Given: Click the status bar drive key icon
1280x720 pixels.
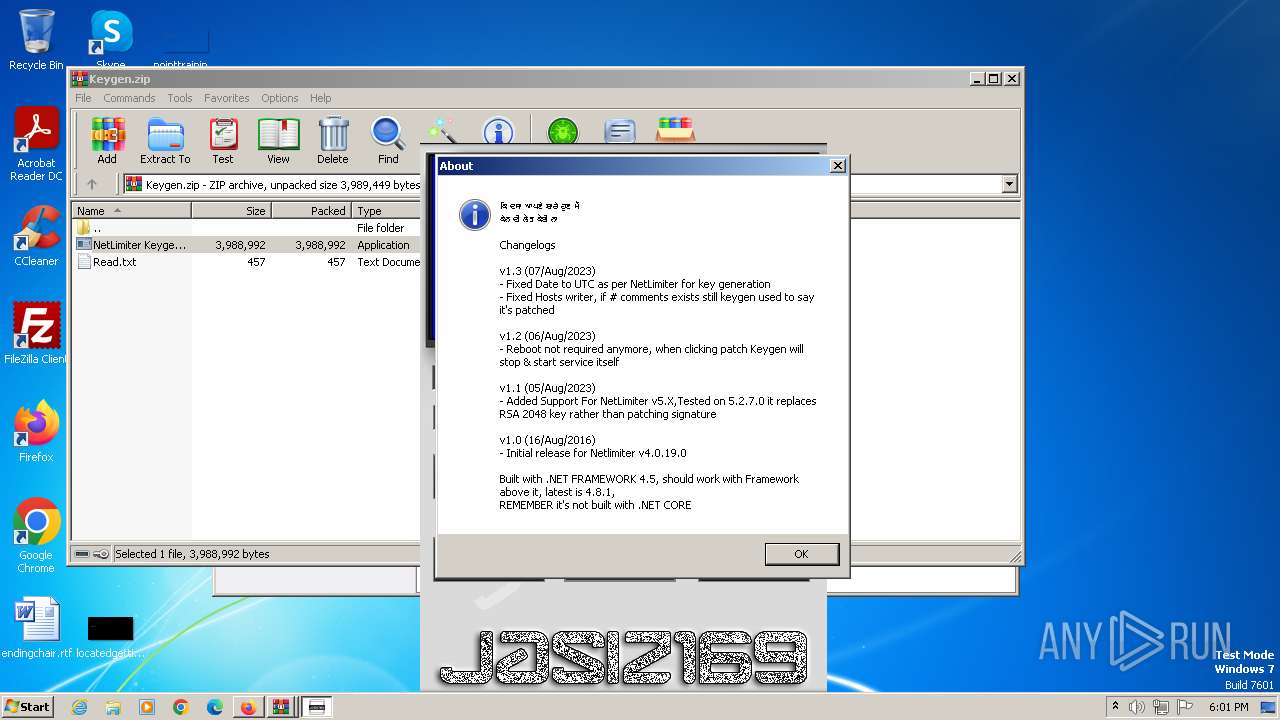Looking at the screenshot, I should tap(92, 554).
